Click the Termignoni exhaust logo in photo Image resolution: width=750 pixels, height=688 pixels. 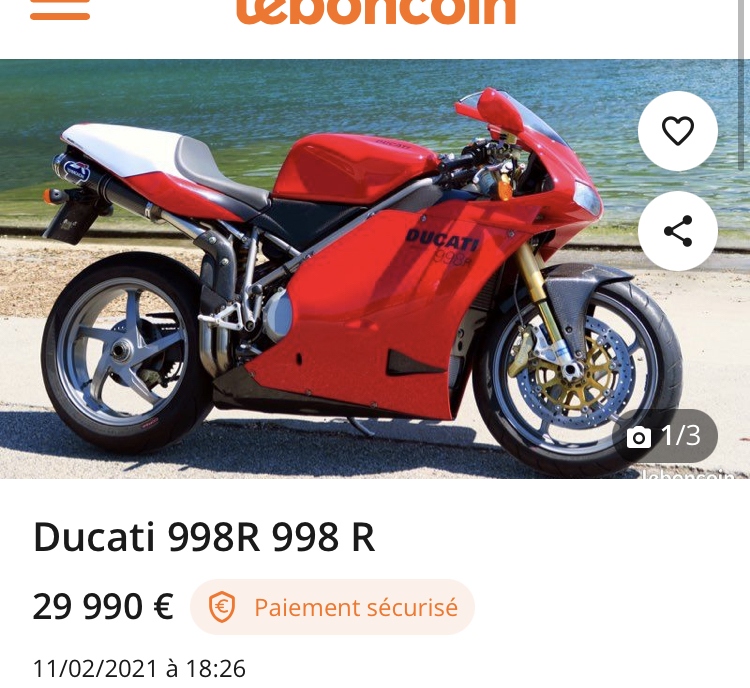[77, 171]
